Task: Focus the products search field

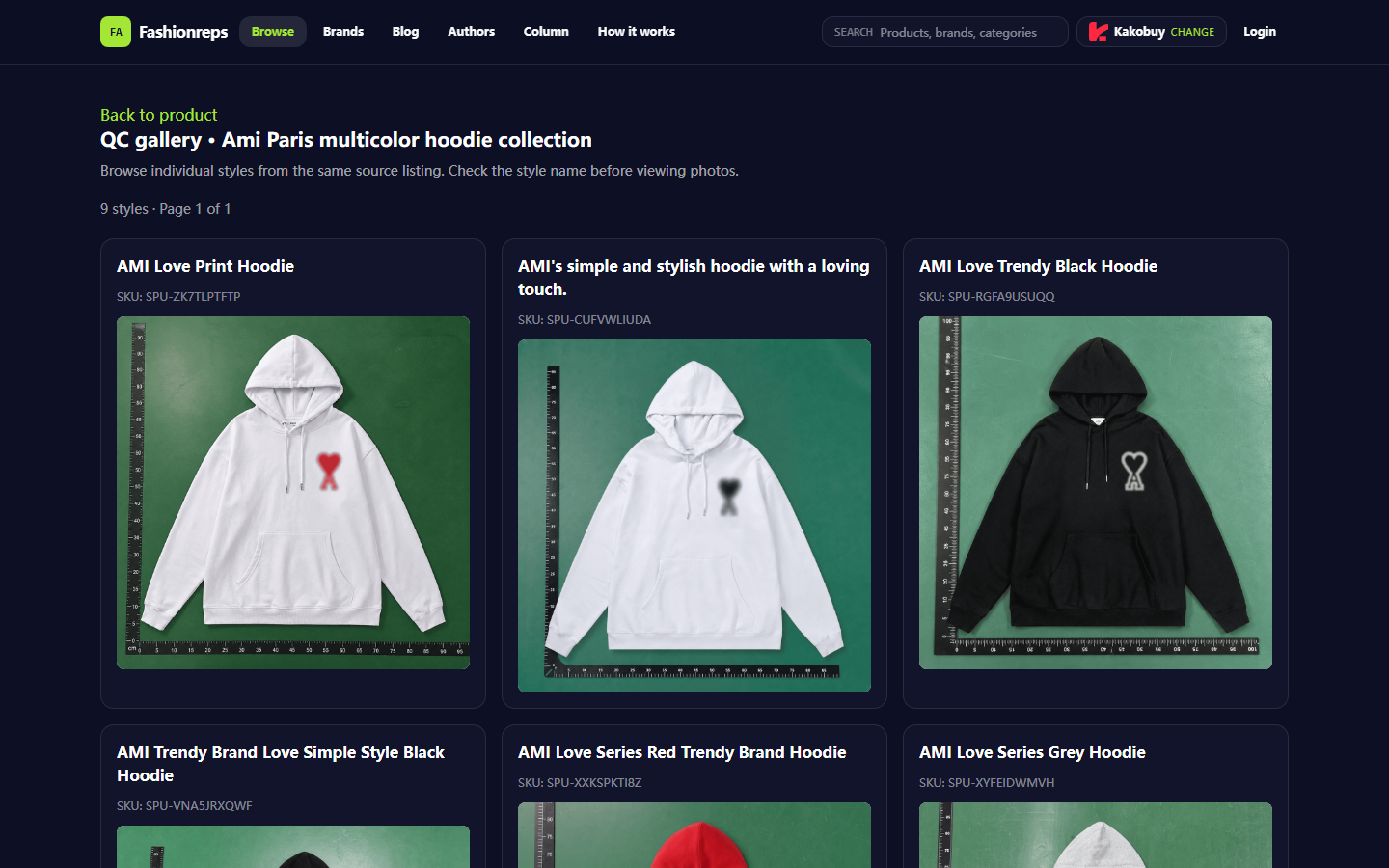Action: [x=945, y=32]
